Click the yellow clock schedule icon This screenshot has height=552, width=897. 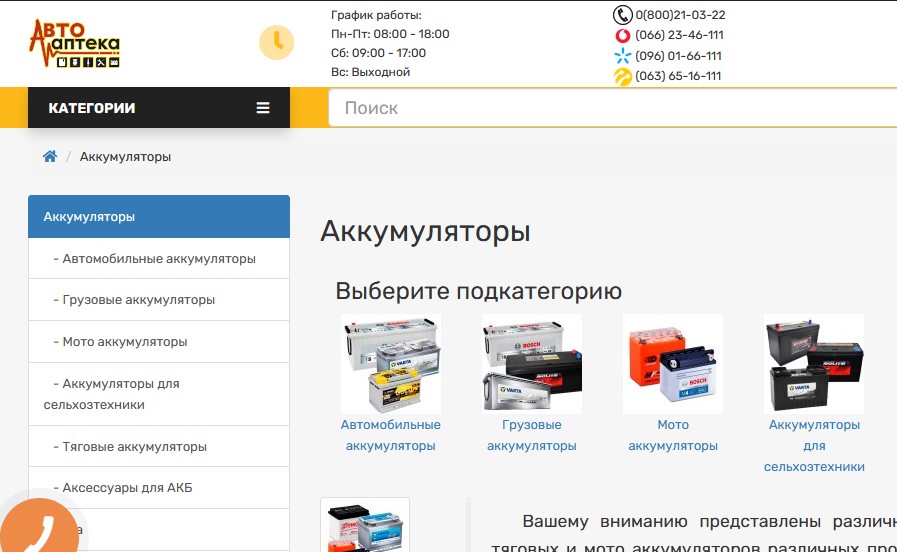click(276, 42)
